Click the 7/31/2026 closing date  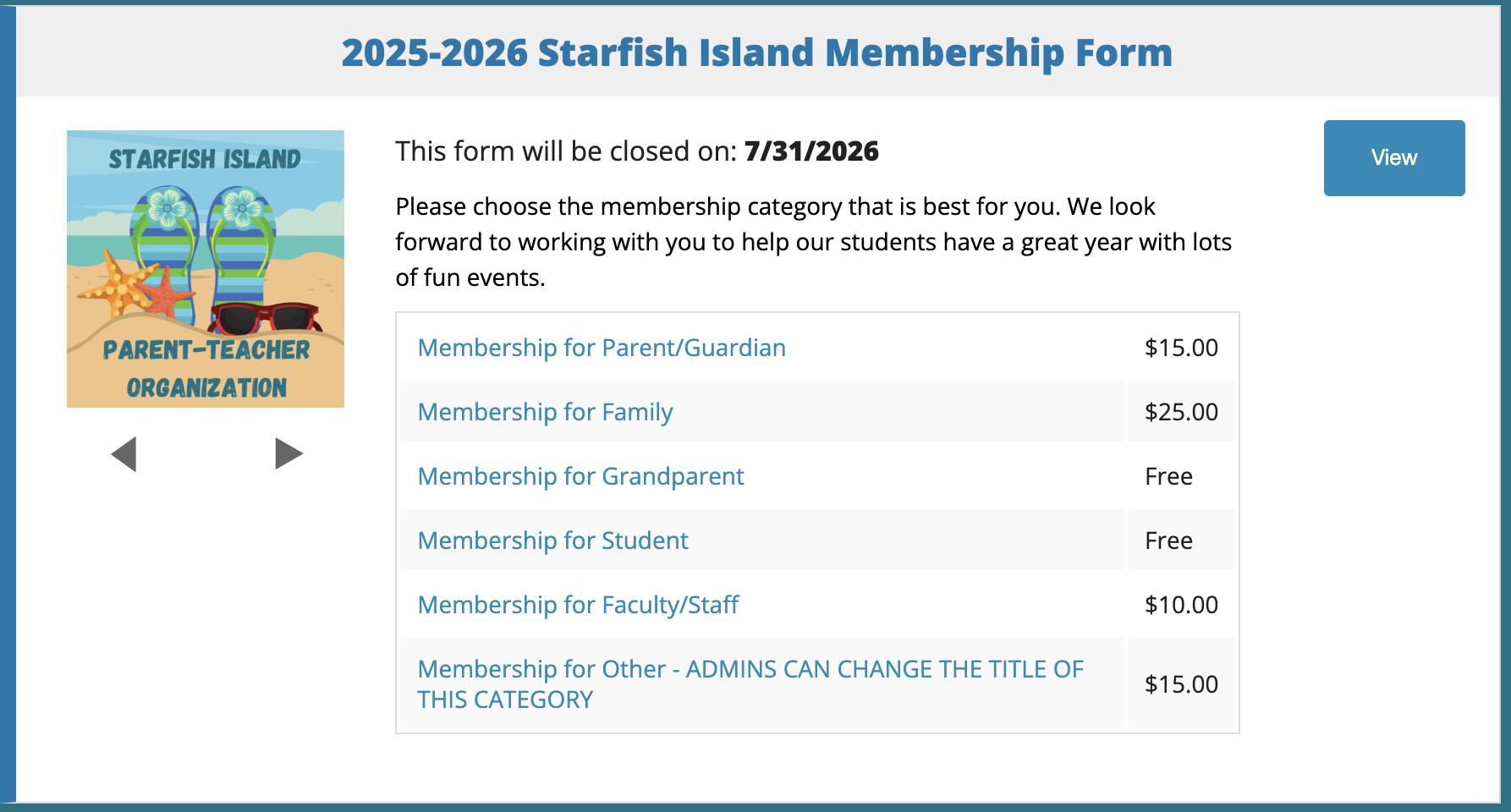pyautogui.click(x=811, y=151)
